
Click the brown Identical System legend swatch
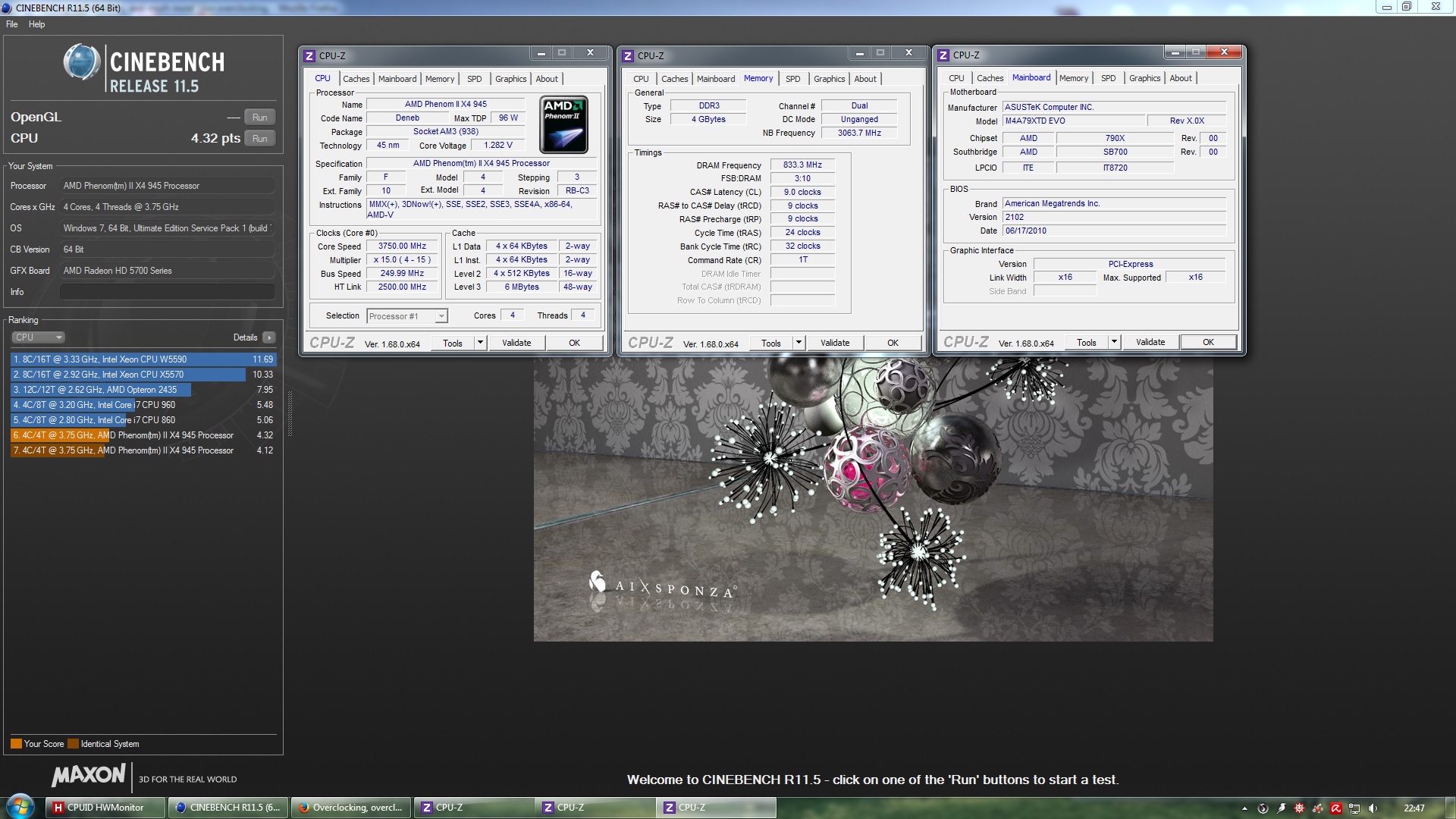coord(73,744)
